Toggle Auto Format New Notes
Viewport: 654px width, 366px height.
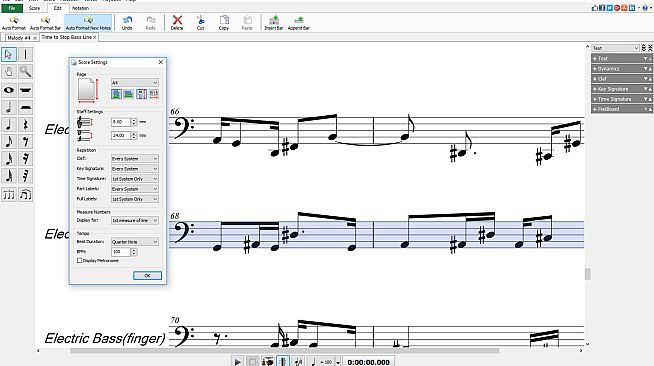[x=88, y=23]
